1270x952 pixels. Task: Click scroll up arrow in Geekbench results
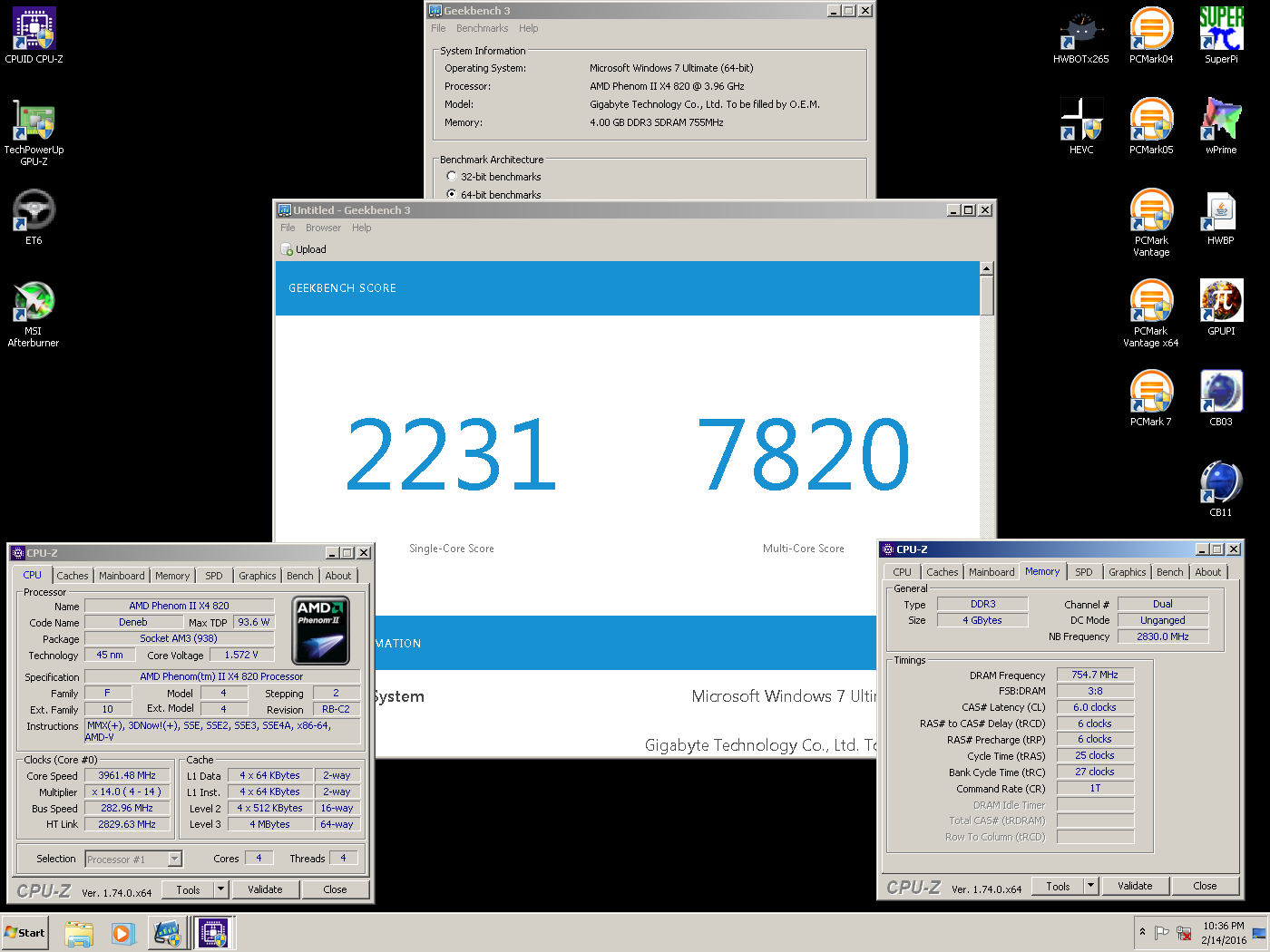click(987, 268)
